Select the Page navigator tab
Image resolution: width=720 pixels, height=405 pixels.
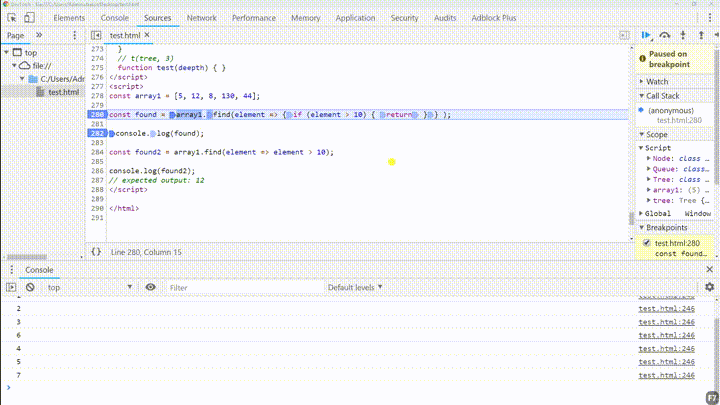tap(15, 35)
